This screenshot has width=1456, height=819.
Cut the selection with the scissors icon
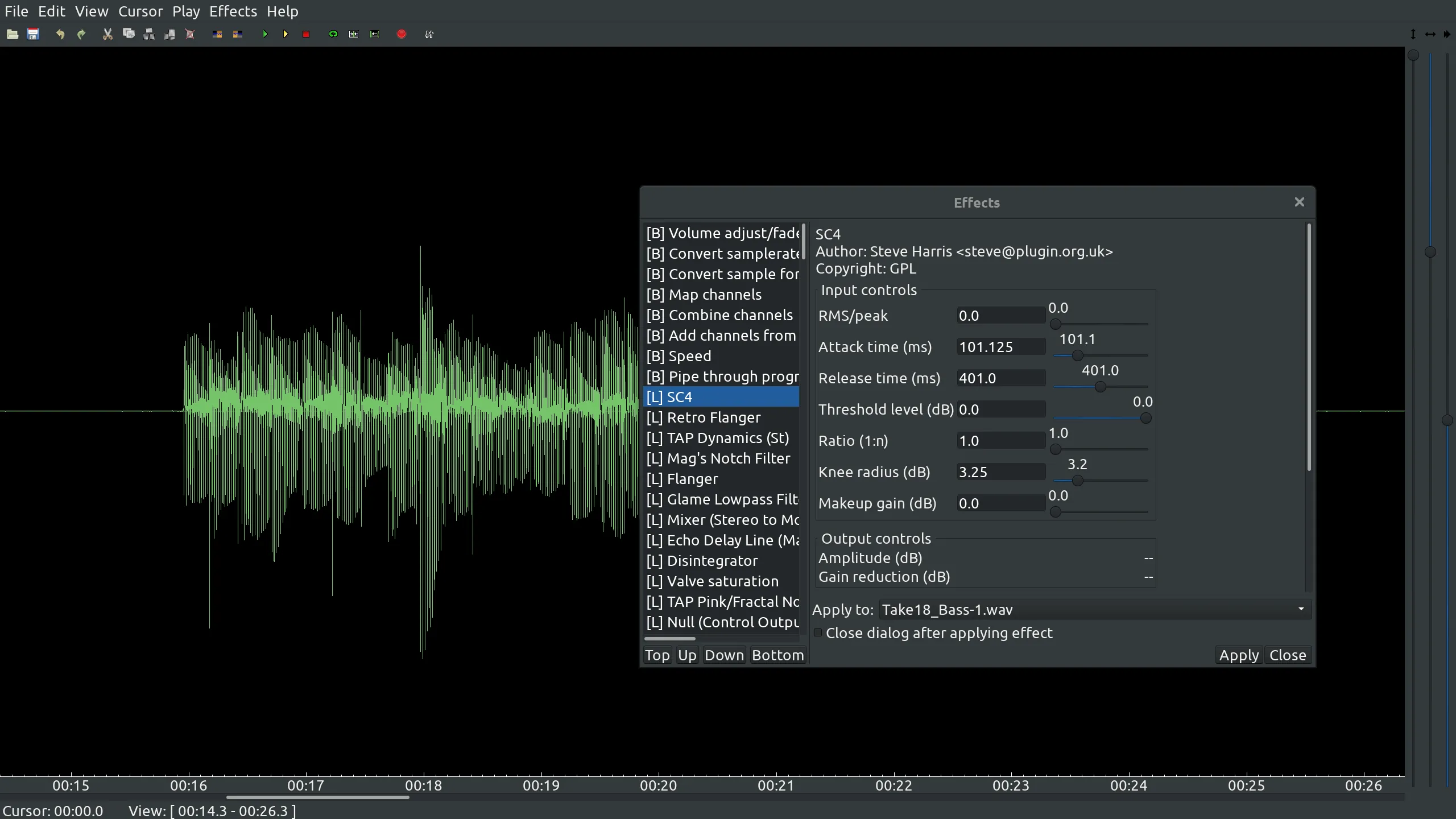107,34
